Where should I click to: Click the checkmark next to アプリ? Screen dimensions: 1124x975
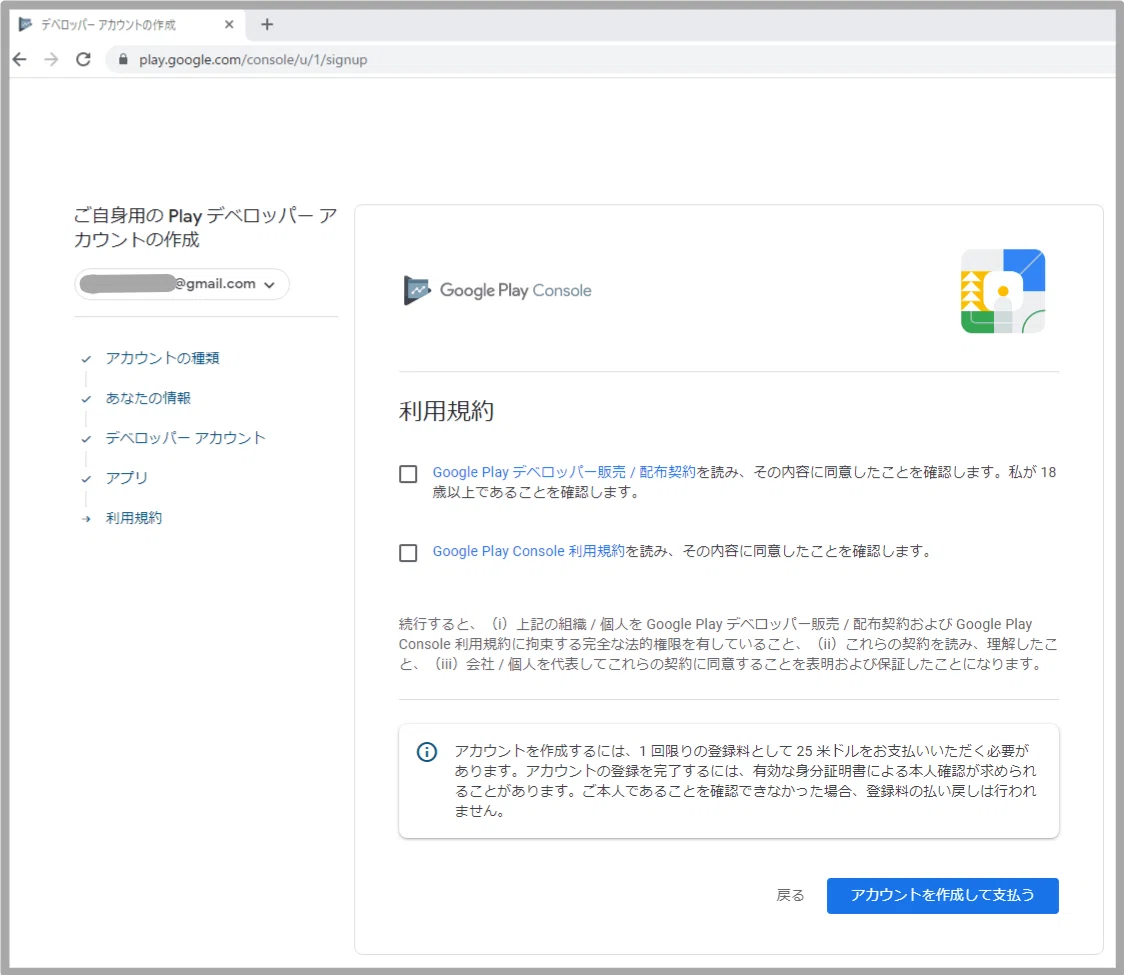[x=86, y=478]
